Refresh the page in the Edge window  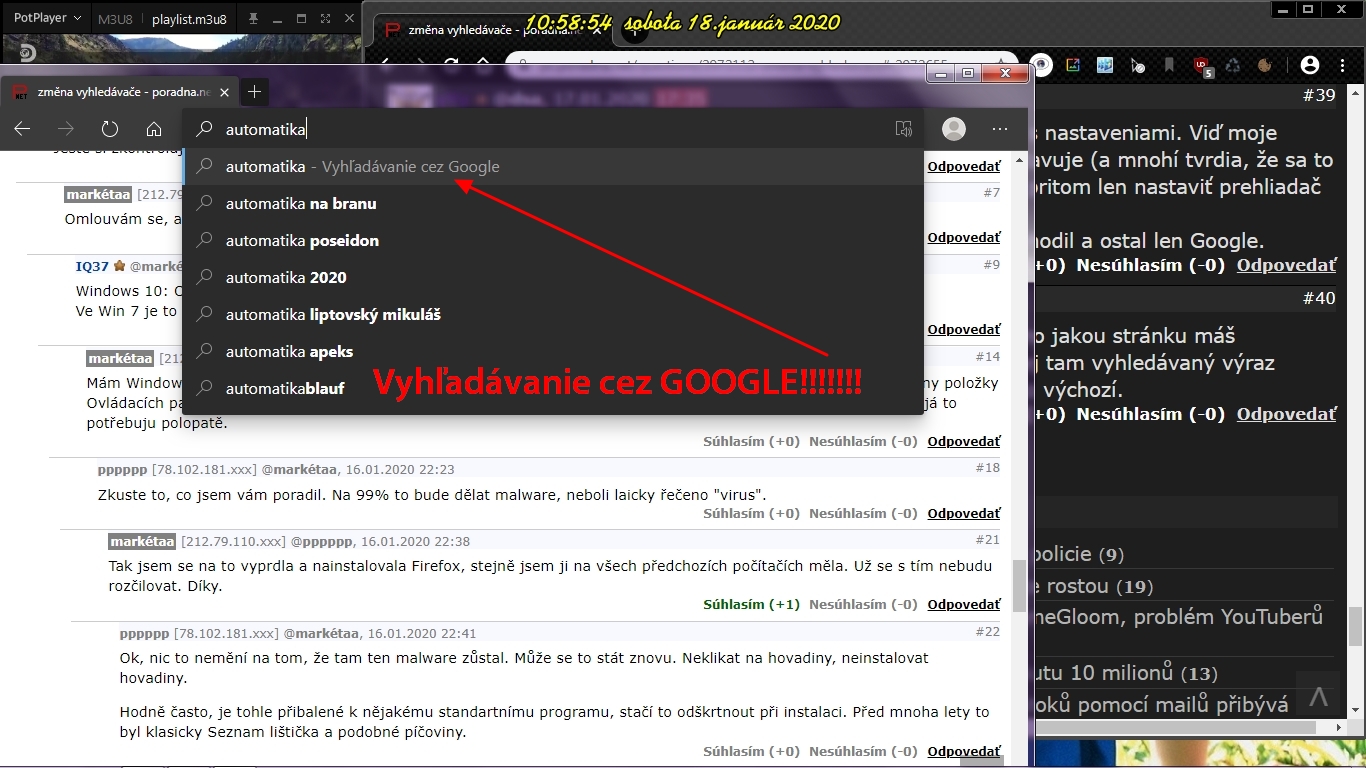point(110,129)
